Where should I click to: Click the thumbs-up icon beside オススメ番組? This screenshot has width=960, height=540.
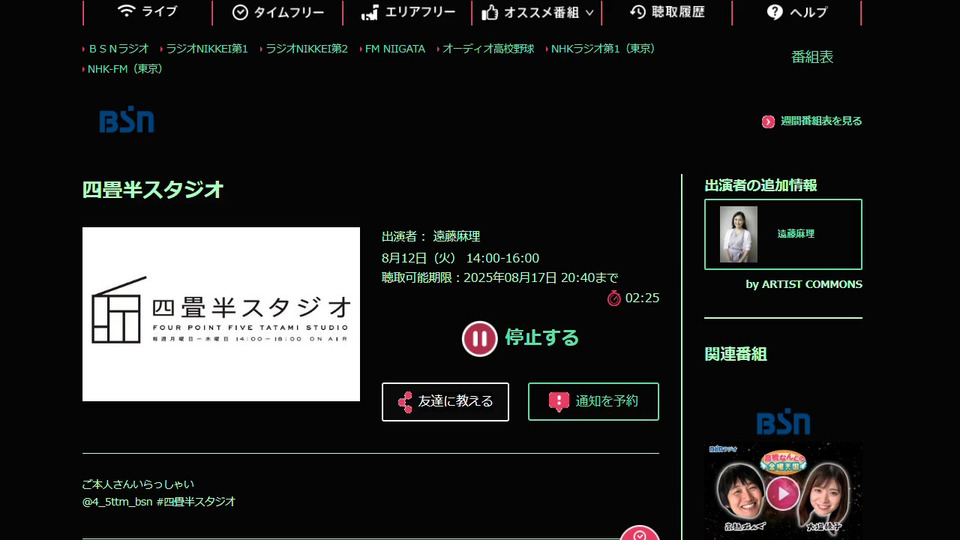pos(490,12)
